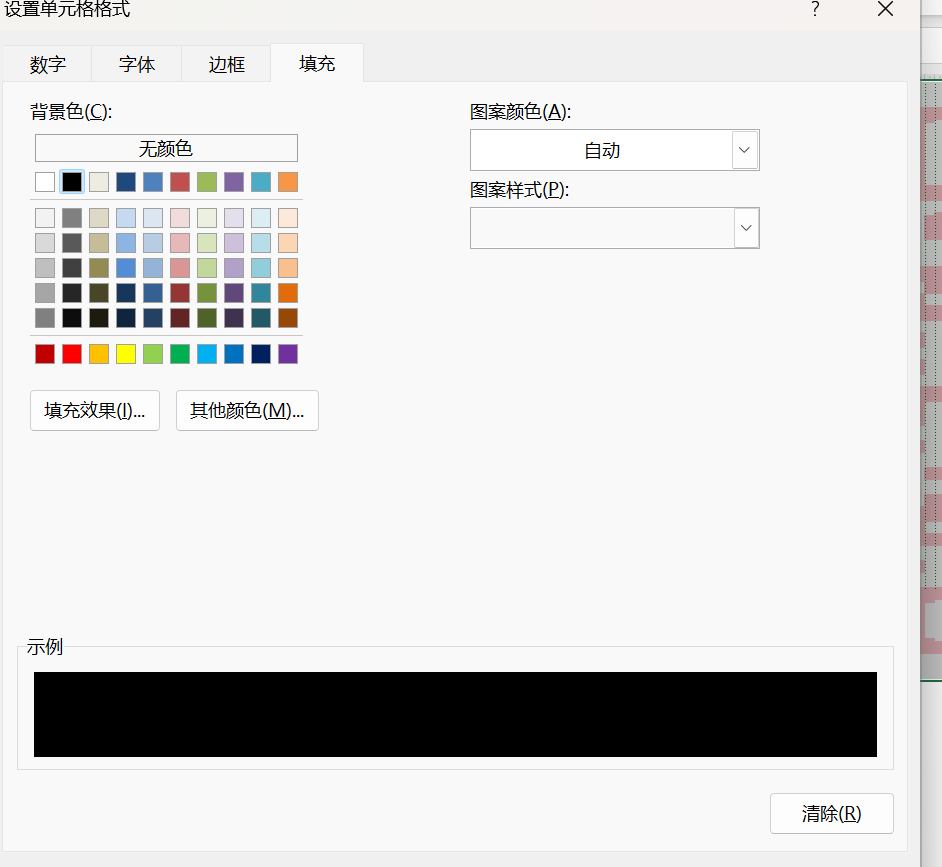Select amber orange in standard colors row
Viewport: 942px width, 867px height.
pos(99,354)
